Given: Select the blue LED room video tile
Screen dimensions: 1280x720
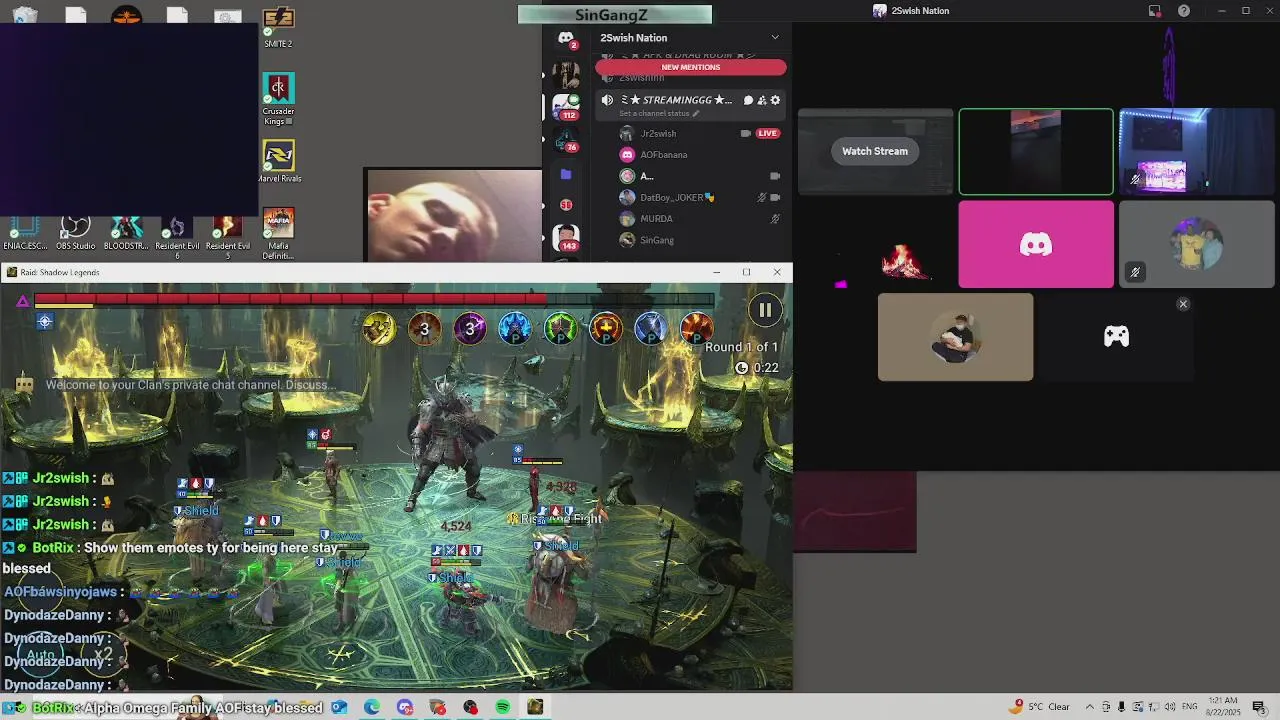Looking at the screenshot, I should click(x=1197, y=151).
